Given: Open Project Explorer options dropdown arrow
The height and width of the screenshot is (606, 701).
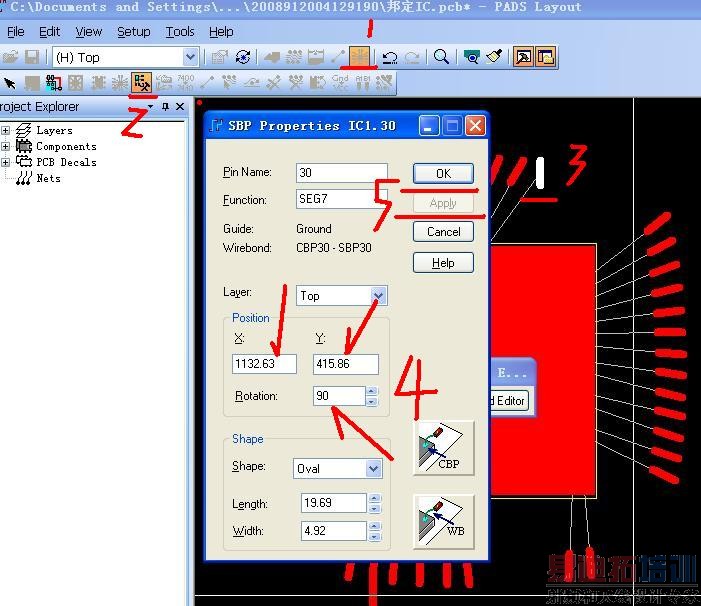Looking at the screenshot, I should [151, 107].
